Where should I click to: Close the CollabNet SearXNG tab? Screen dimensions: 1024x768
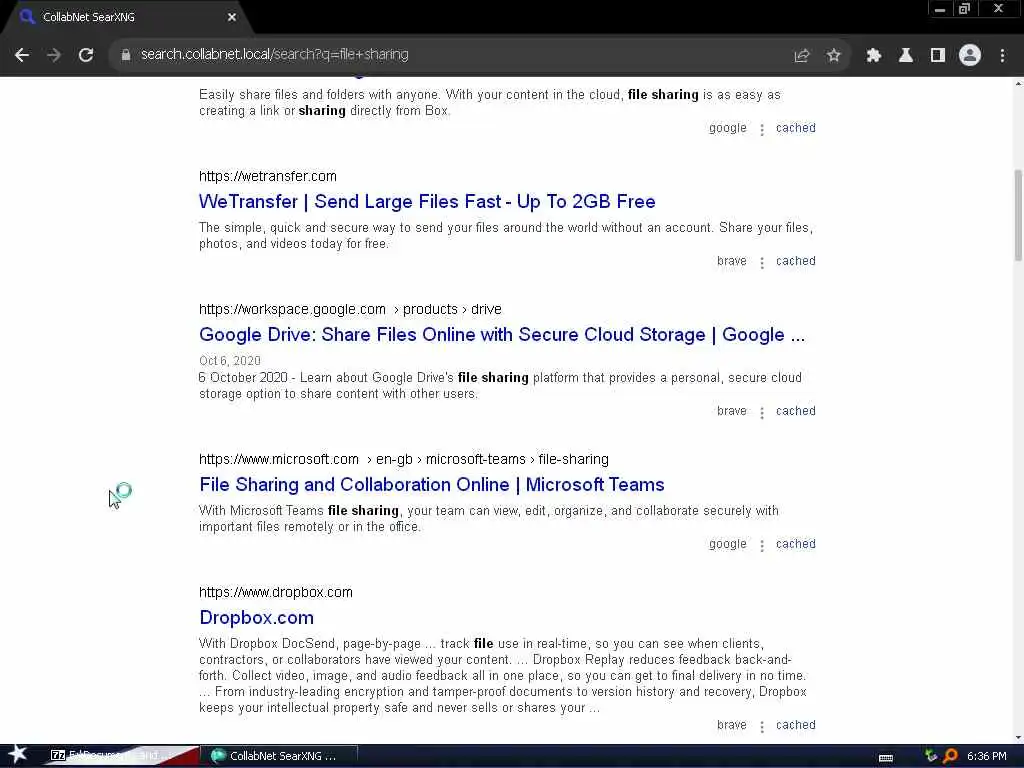coord(232,17)
